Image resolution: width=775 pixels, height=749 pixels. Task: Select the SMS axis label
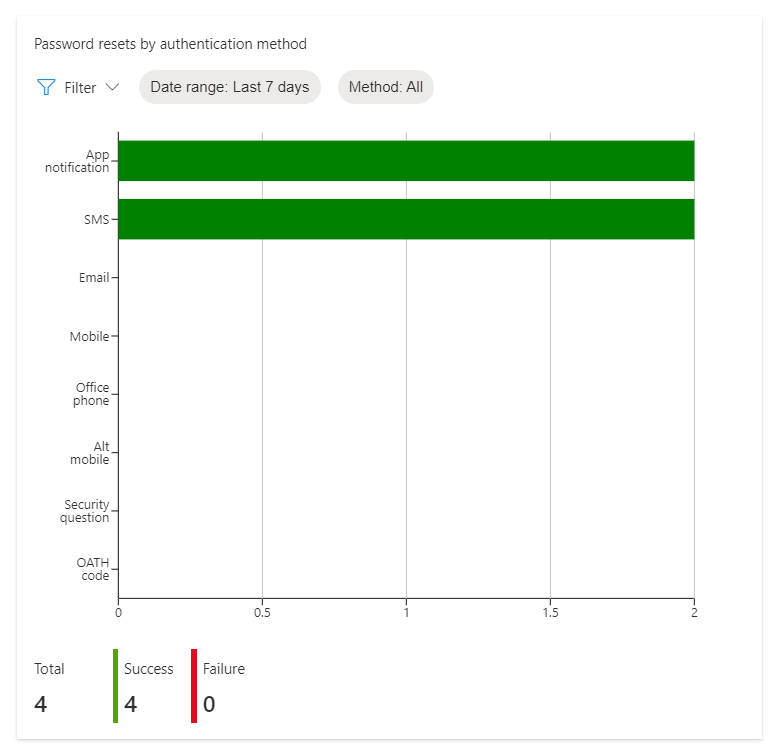tap(96, 220)
